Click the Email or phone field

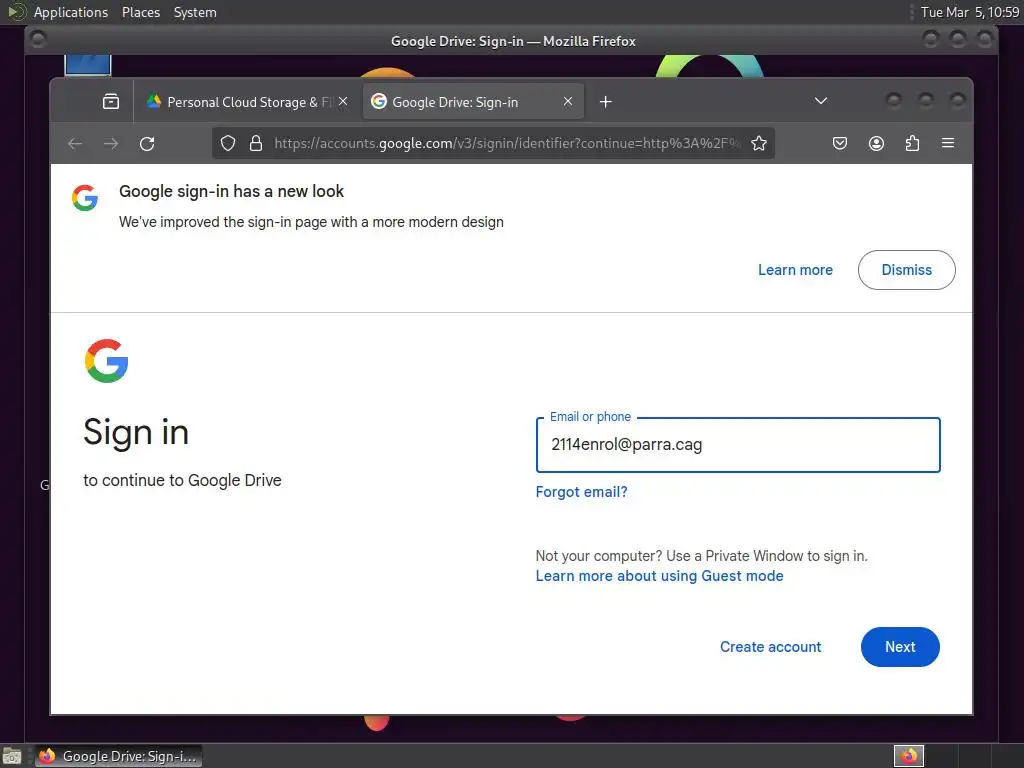738,445
